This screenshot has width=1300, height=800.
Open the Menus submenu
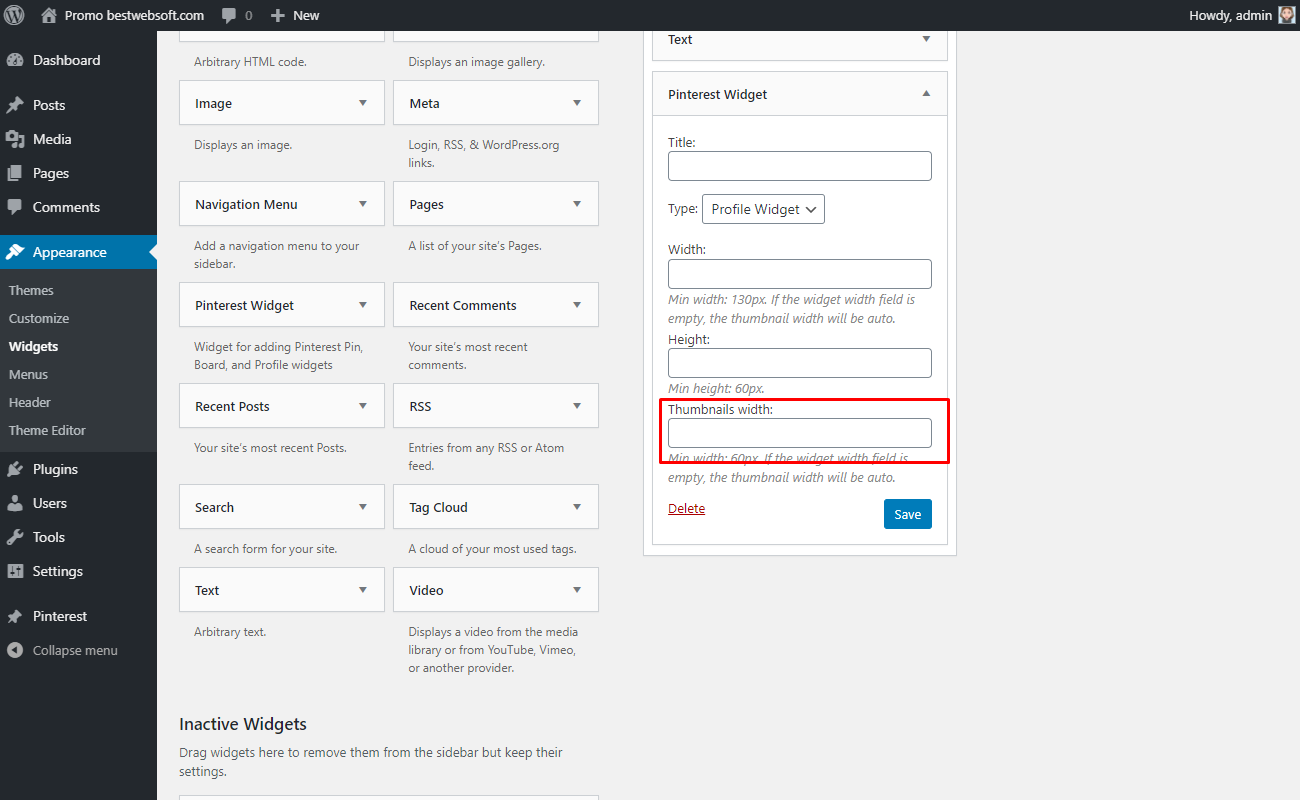28,374
